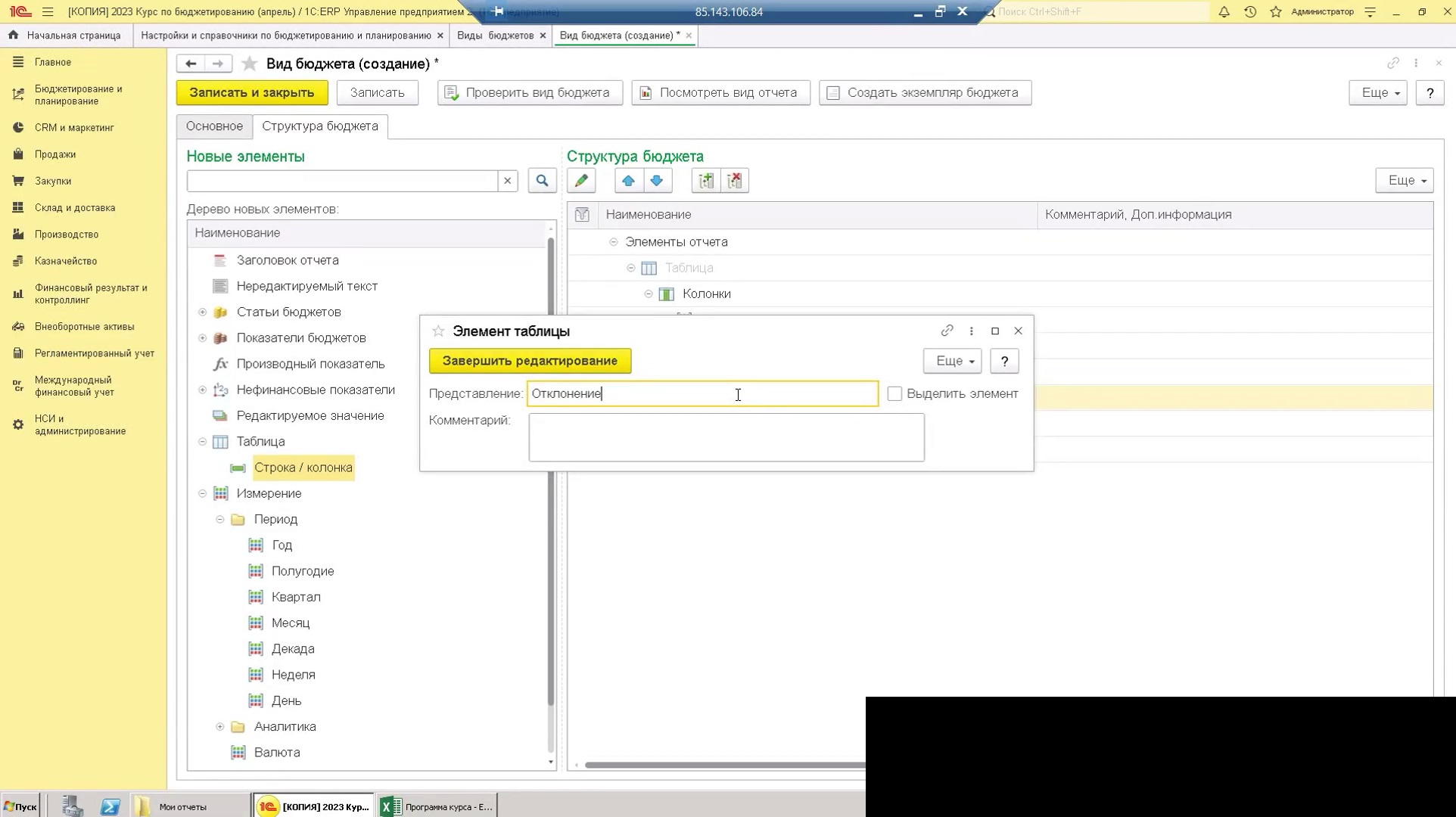This screenshot has width=1456, height=817.
Task: Open Казначейство section in sidebar
Action: click(x=66, y=261)
